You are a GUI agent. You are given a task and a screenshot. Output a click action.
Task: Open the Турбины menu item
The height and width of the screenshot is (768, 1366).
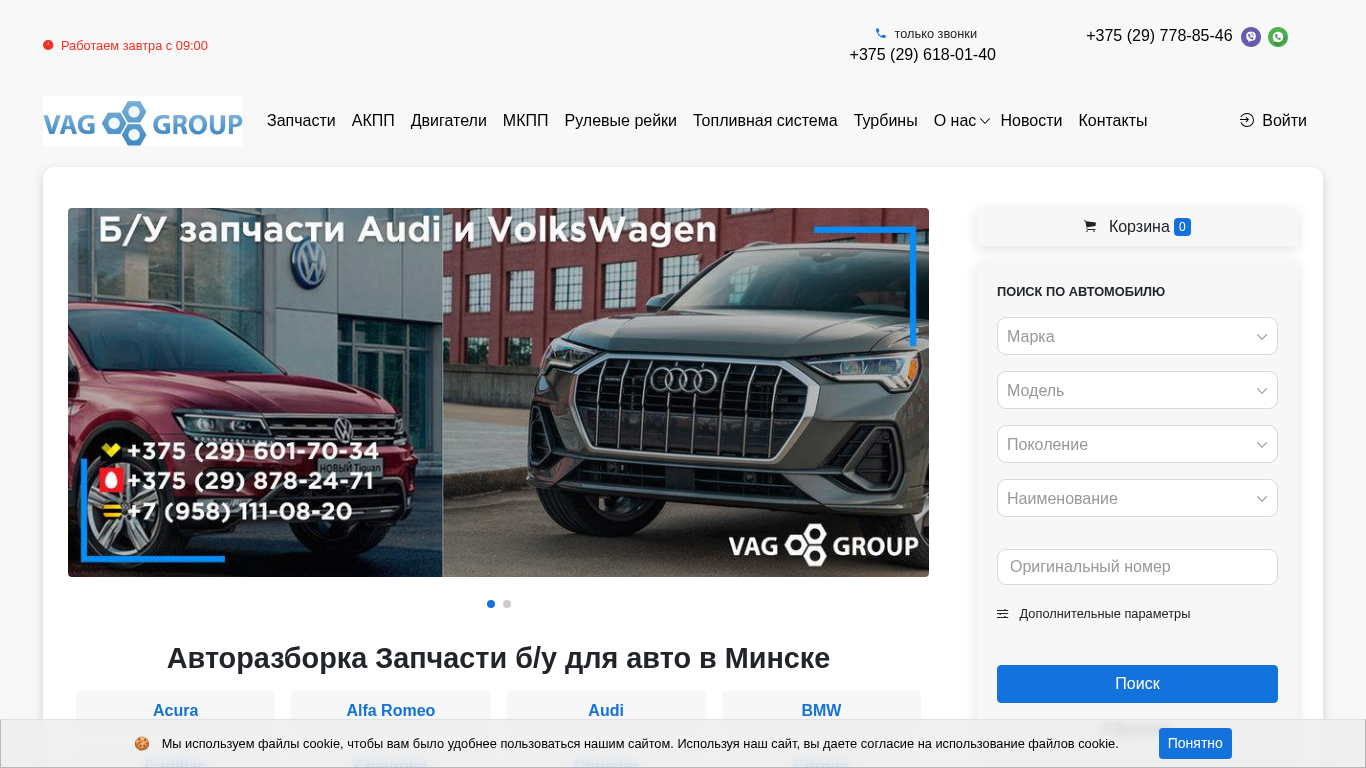coord(886,121)
